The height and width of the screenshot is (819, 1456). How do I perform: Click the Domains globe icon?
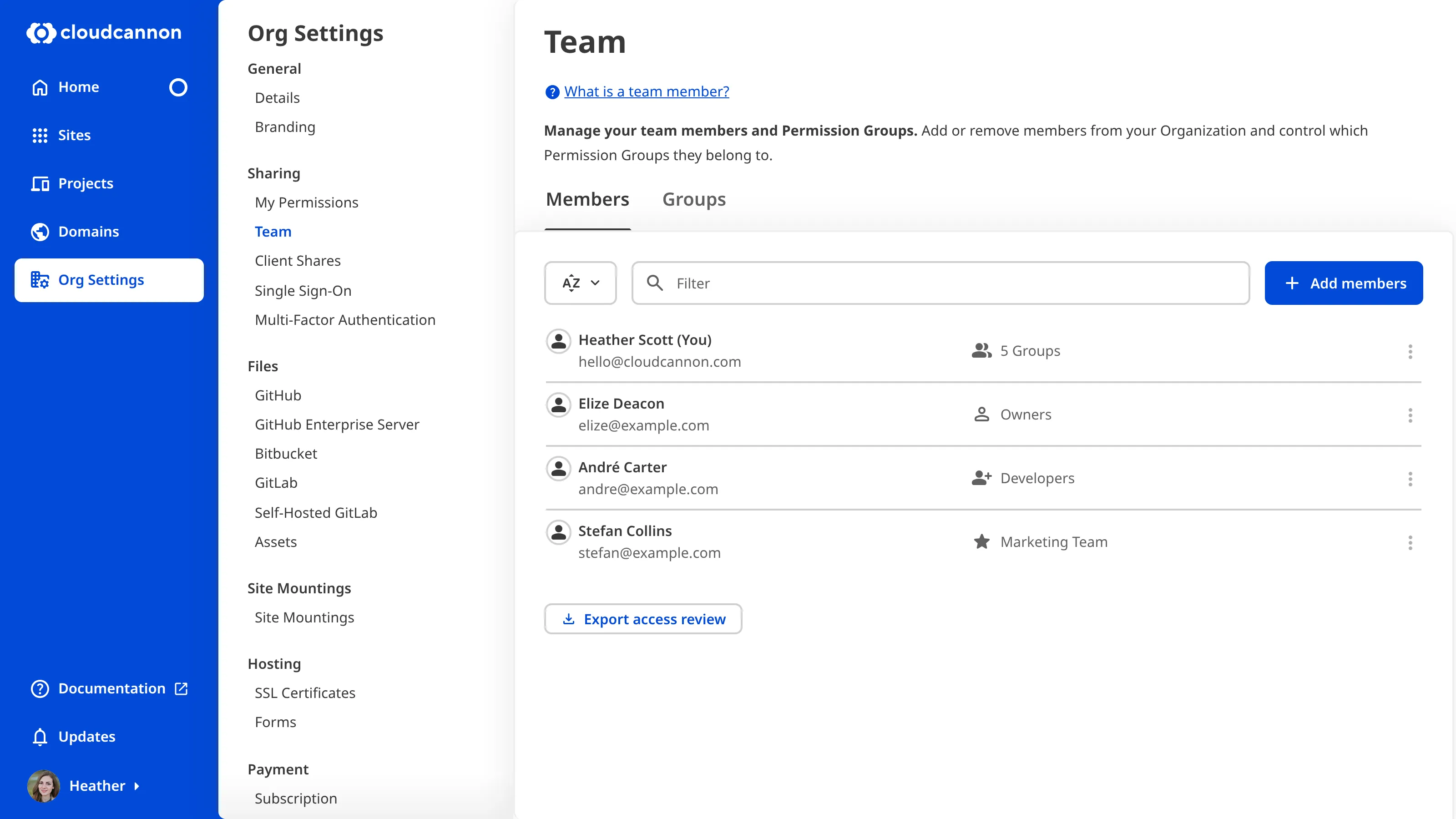[40, 232]
